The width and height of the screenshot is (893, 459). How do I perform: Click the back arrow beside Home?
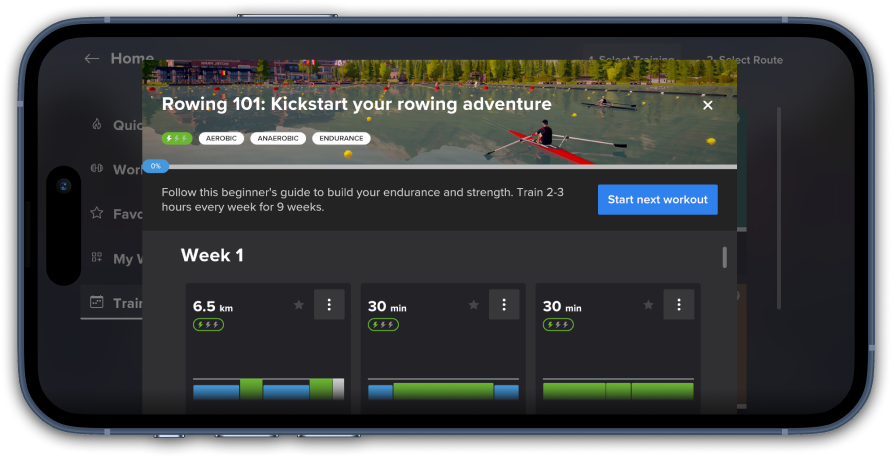(x=92, y=58)
